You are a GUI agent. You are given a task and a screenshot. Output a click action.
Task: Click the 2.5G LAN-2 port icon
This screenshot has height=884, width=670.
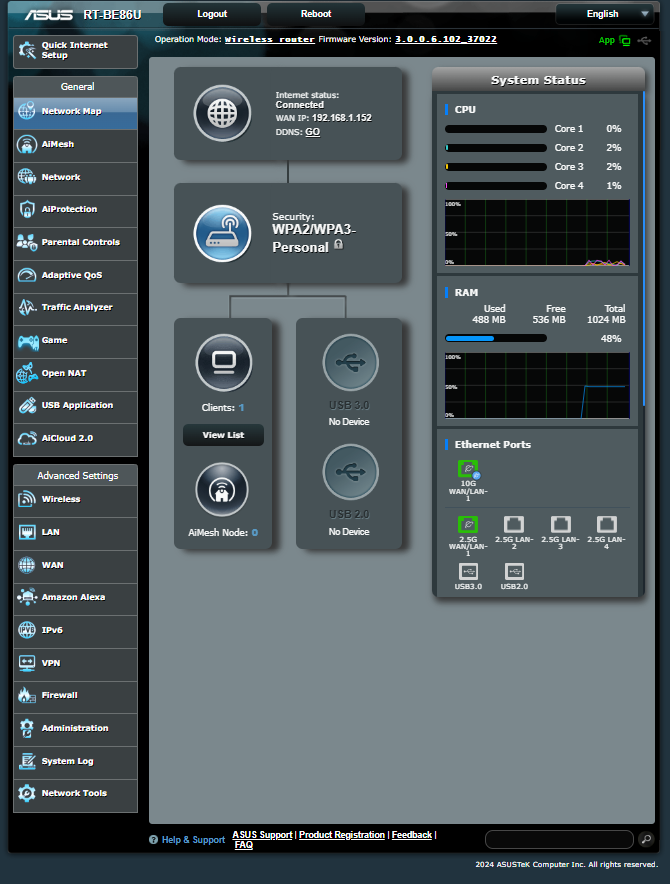[x=513, y=524]
